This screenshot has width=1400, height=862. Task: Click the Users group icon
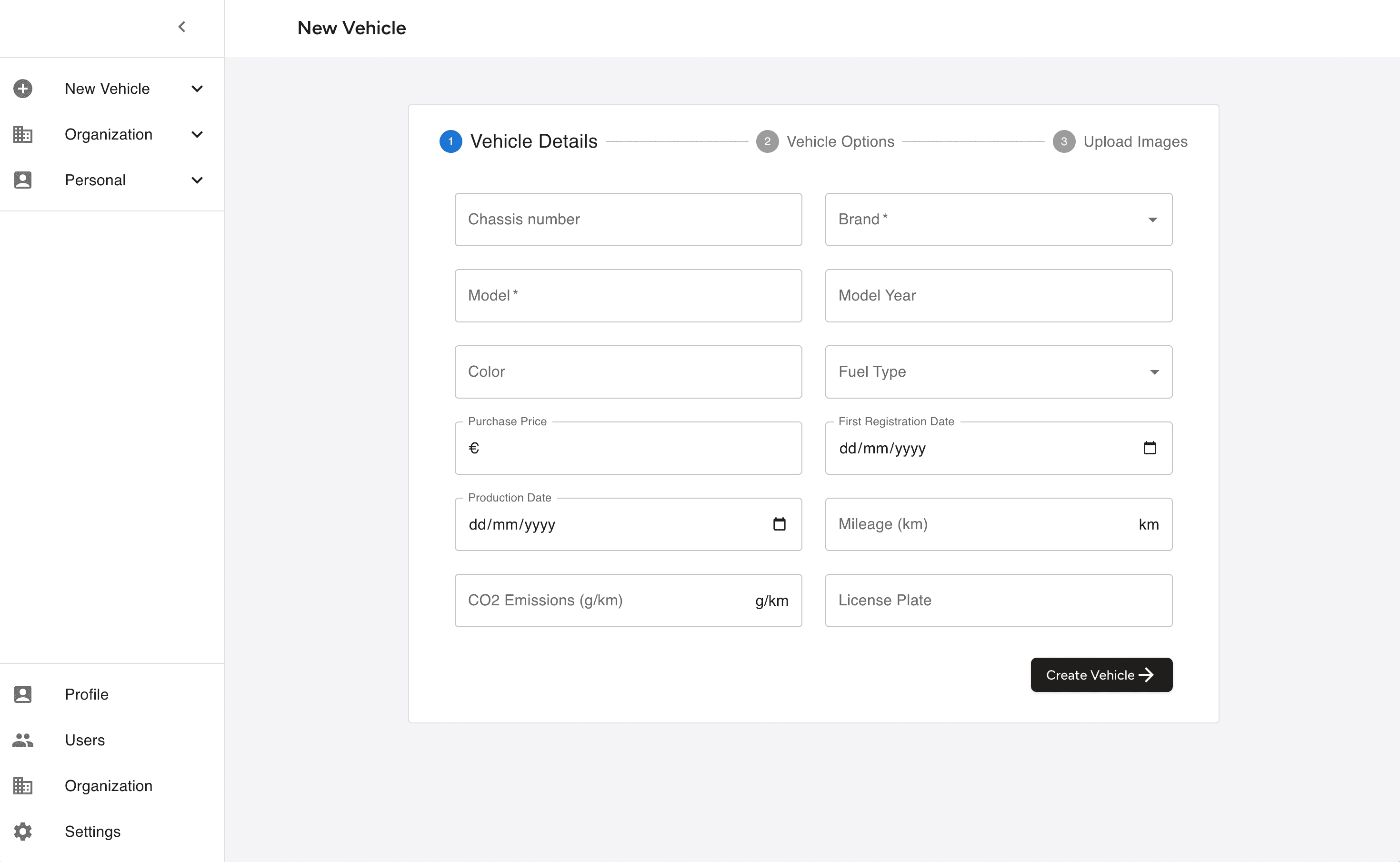pyautogui.click(x=23, y=740)
